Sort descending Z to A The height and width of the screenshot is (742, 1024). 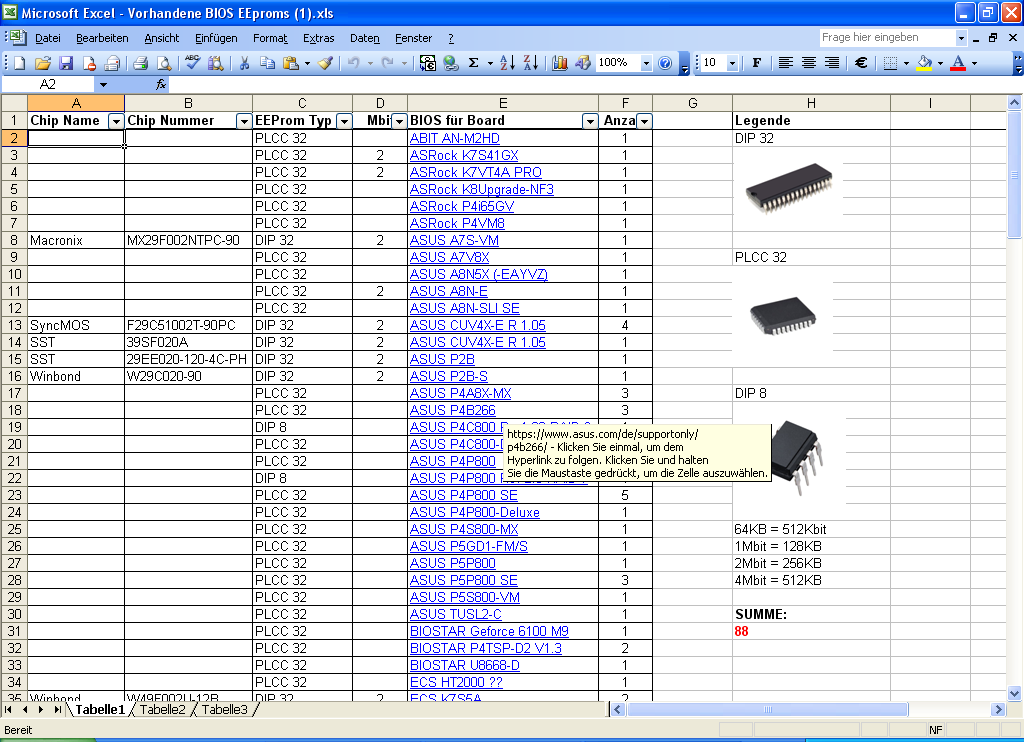[x=531, y=63]
